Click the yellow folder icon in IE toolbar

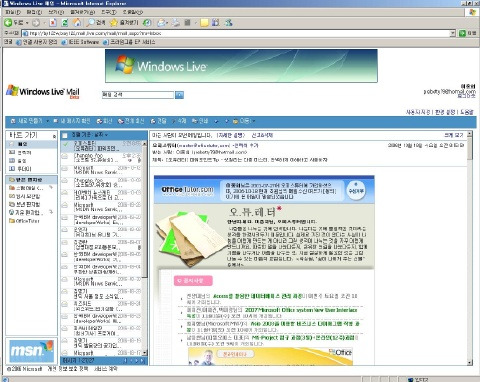pos(204,23)
